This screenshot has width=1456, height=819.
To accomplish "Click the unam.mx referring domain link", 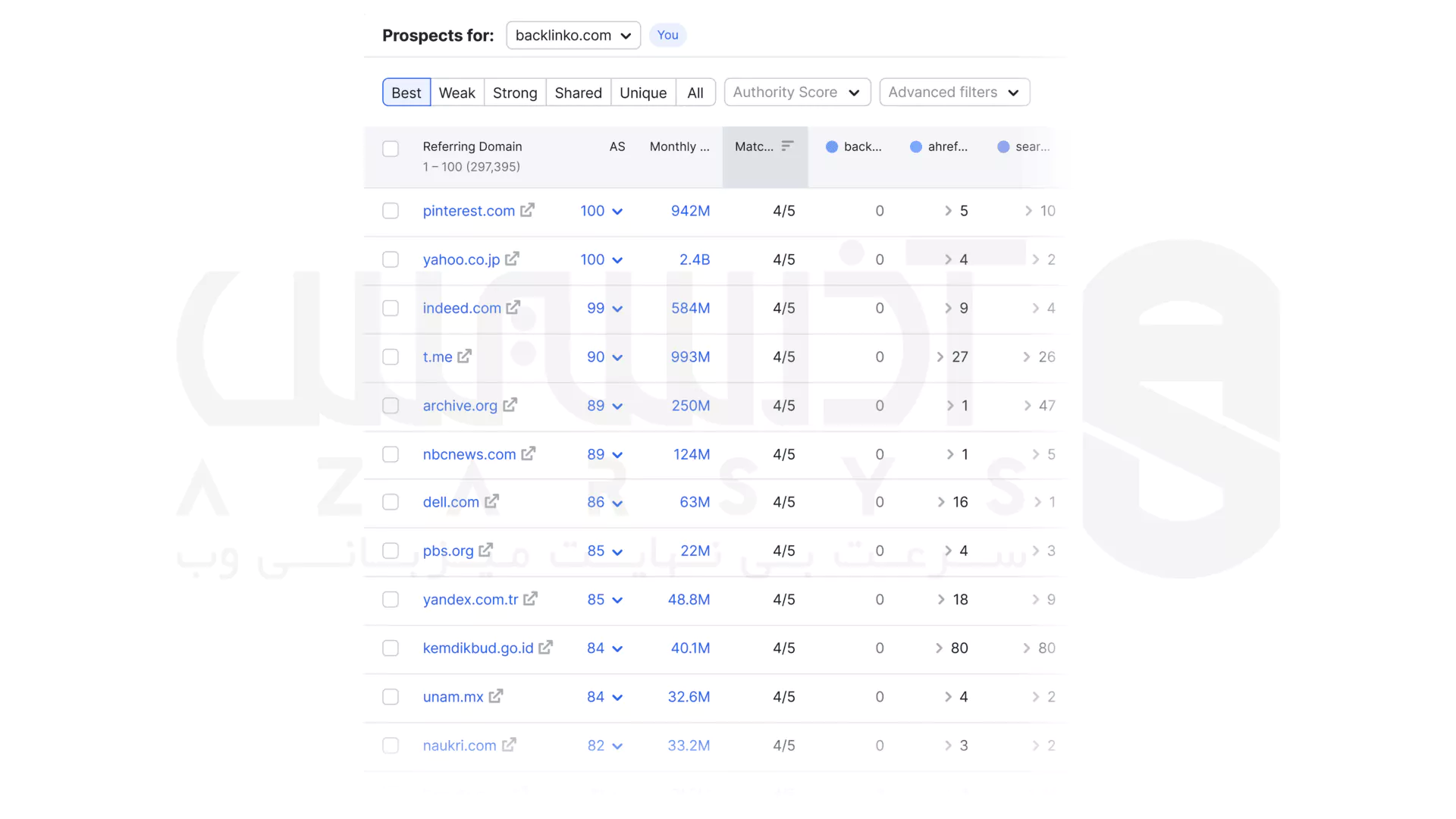I will (x=453, y=696).
